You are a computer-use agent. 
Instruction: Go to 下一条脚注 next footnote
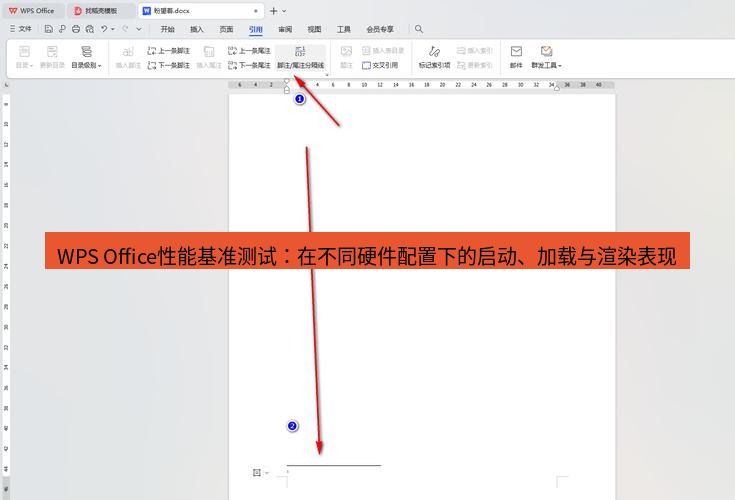[x=169, y=65]
